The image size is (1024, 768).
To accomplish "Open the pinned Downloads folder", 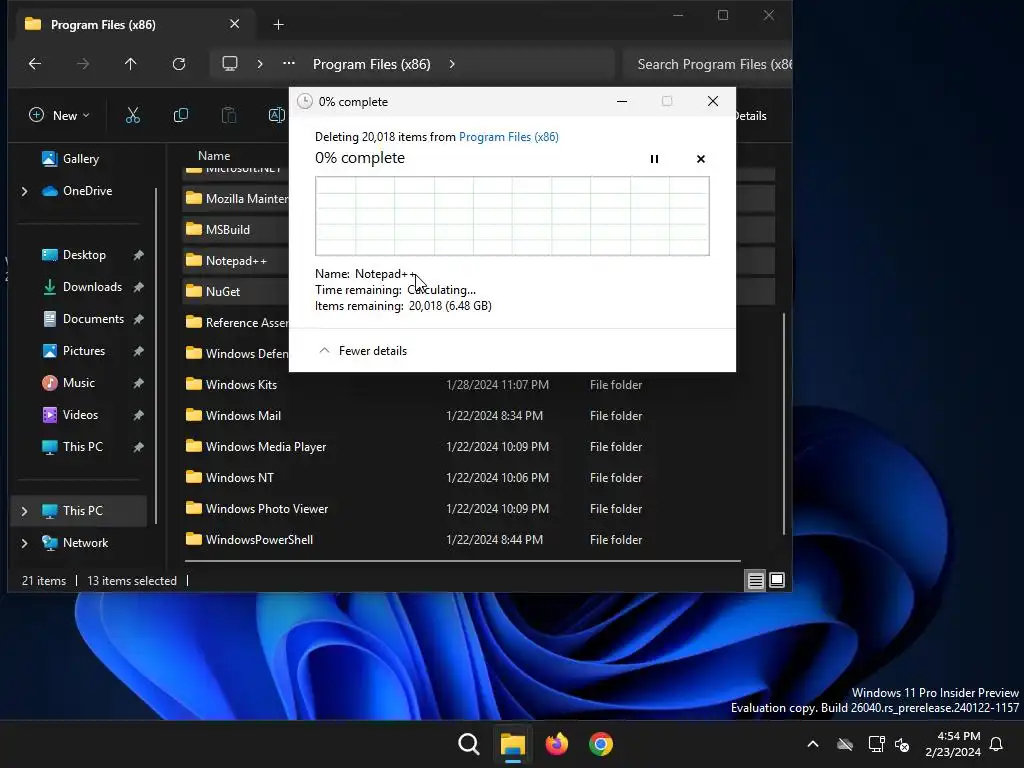I will (x=83, y=287).
